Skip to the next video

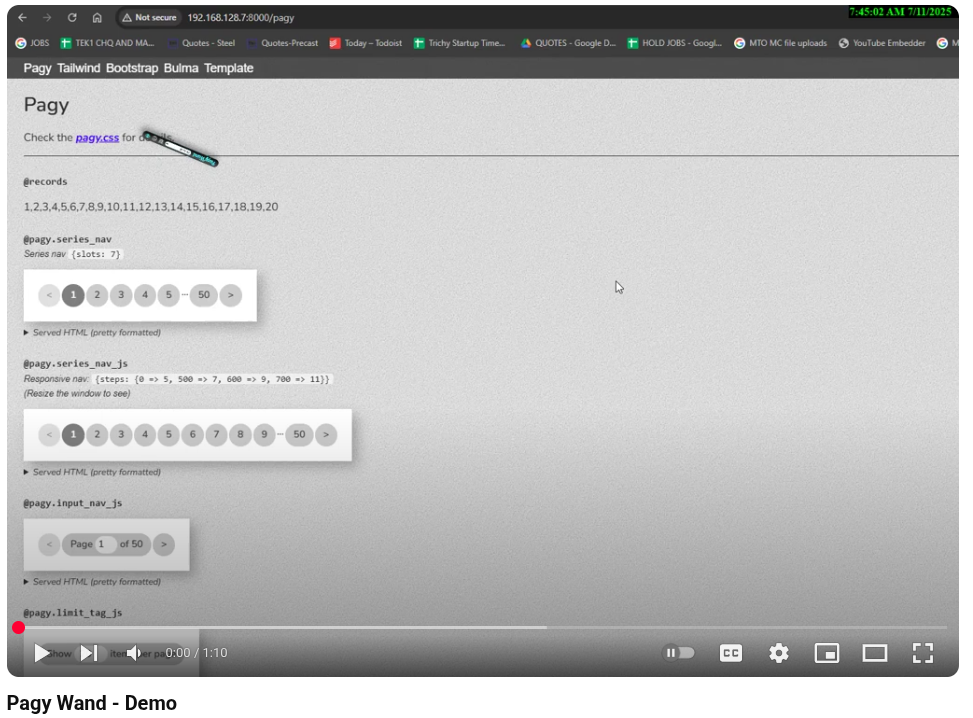[89, 653]
